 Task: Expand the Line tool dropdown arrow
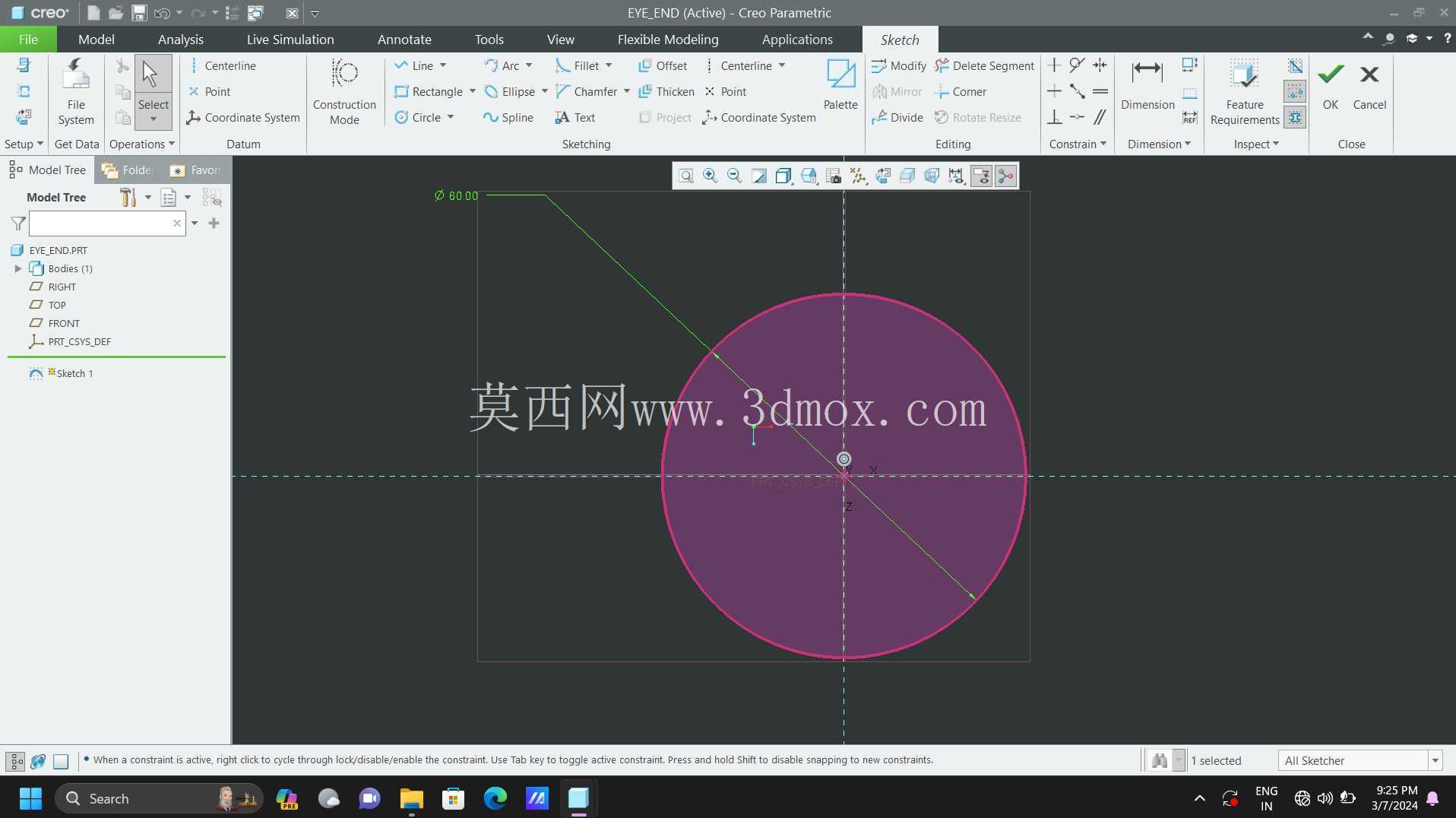[443, 65]
